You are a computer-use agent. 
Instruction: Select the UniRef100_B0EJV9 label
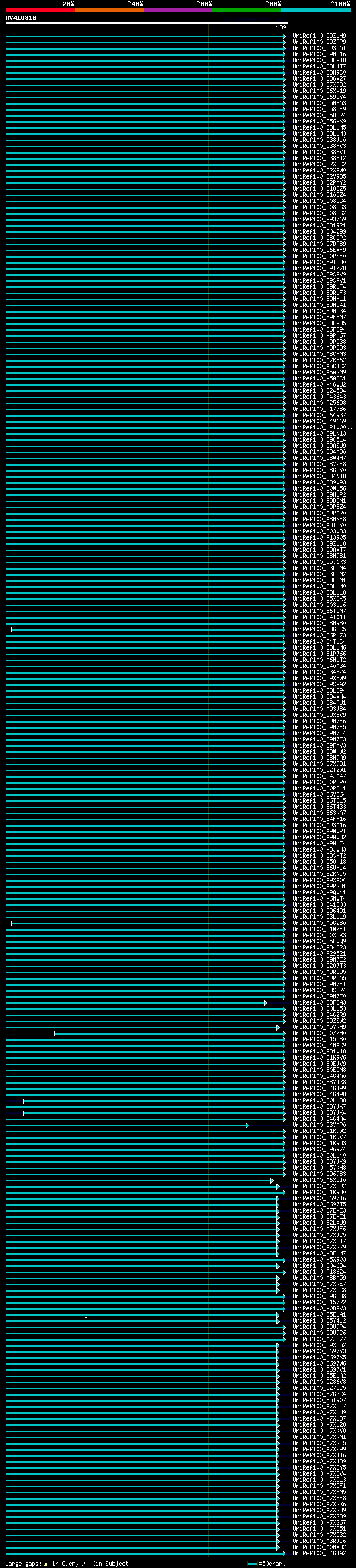(x=319, y=1064)
